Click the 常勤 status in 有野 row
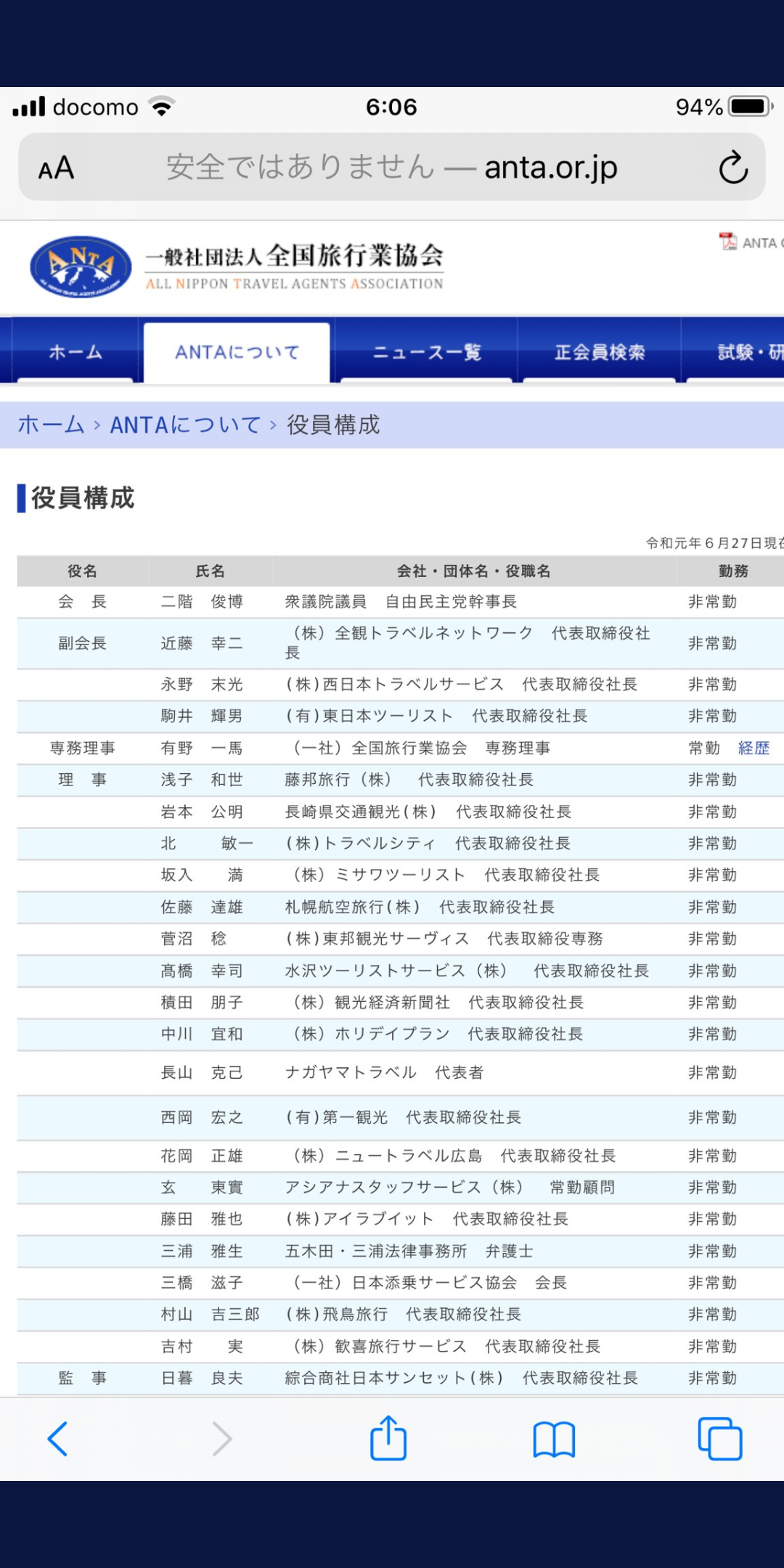The image size is (784, 1568). (x=704, y=748)
